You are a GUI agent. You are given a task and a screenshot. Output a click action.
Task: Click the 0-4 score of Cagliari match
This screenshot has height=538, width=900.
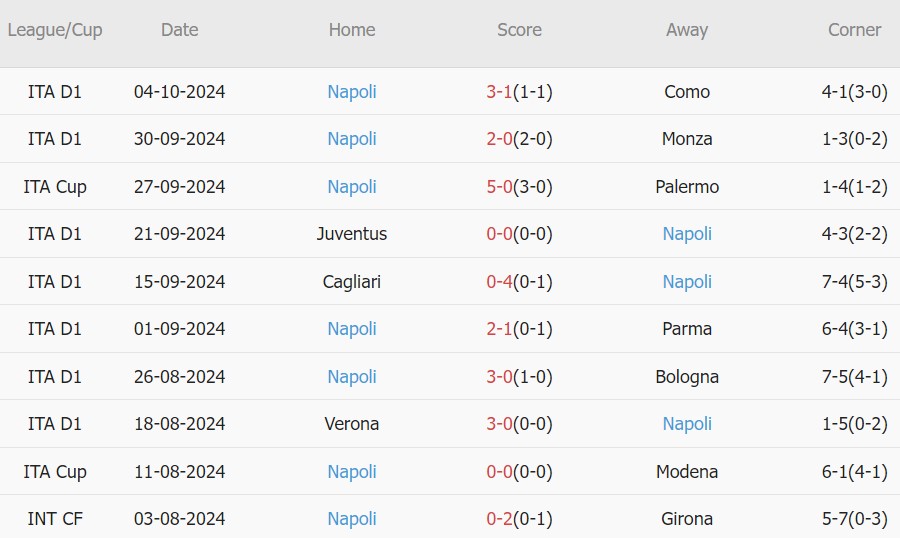[x=500, y=282]
